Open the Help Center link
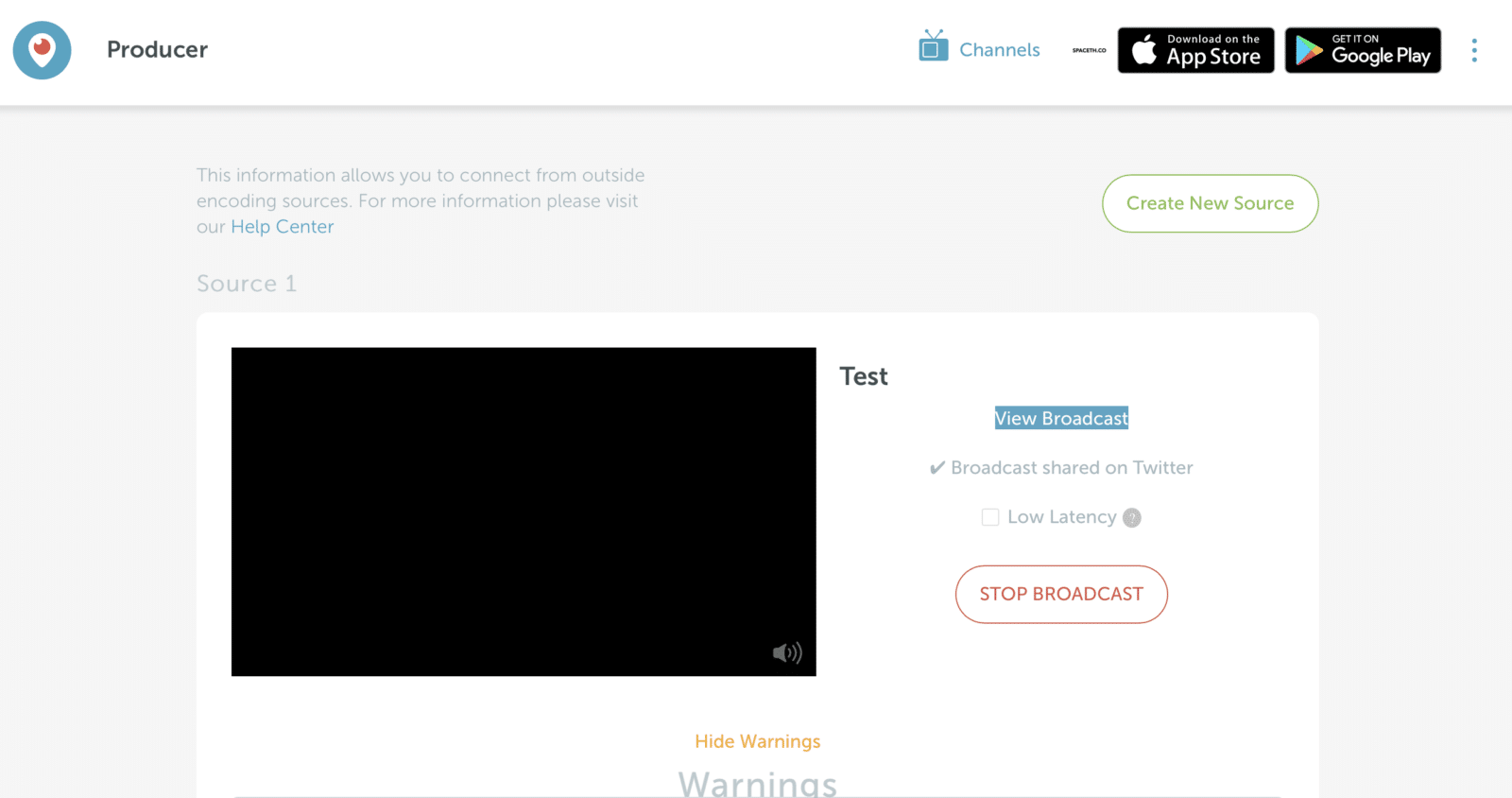Image resolution: width=1512 pixels, height=798 pixels. coord(282,227)
